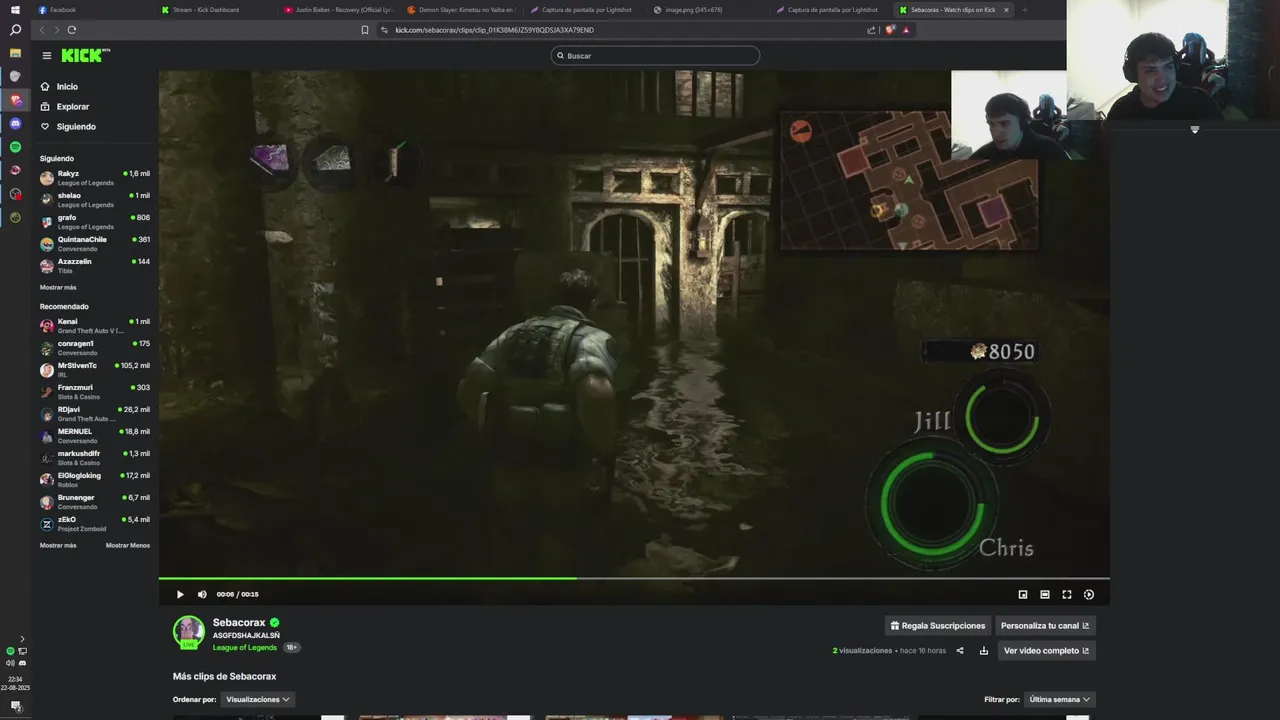1280x720 pixels.
Task: Open Spotify from the taskbar
Action: pyautogui.click(x=15, y=147)
